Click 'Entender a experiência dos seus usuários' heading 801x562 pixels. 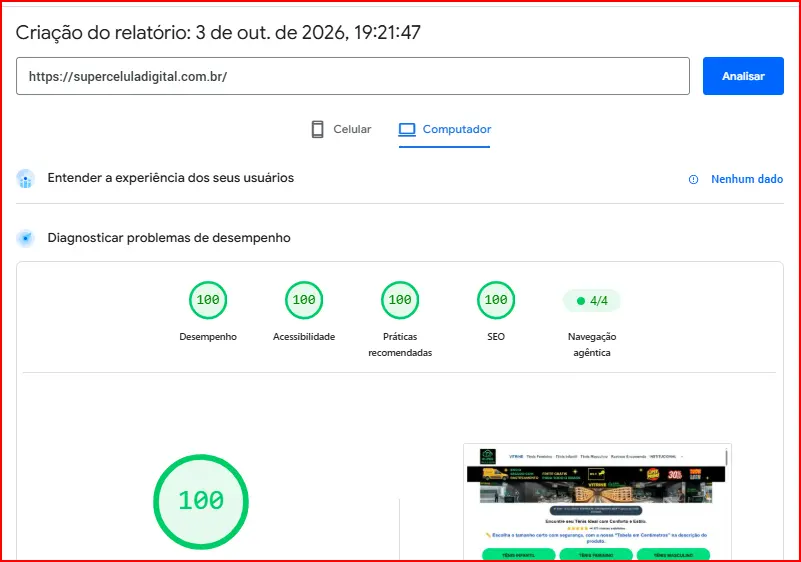[x=171, y=178]
